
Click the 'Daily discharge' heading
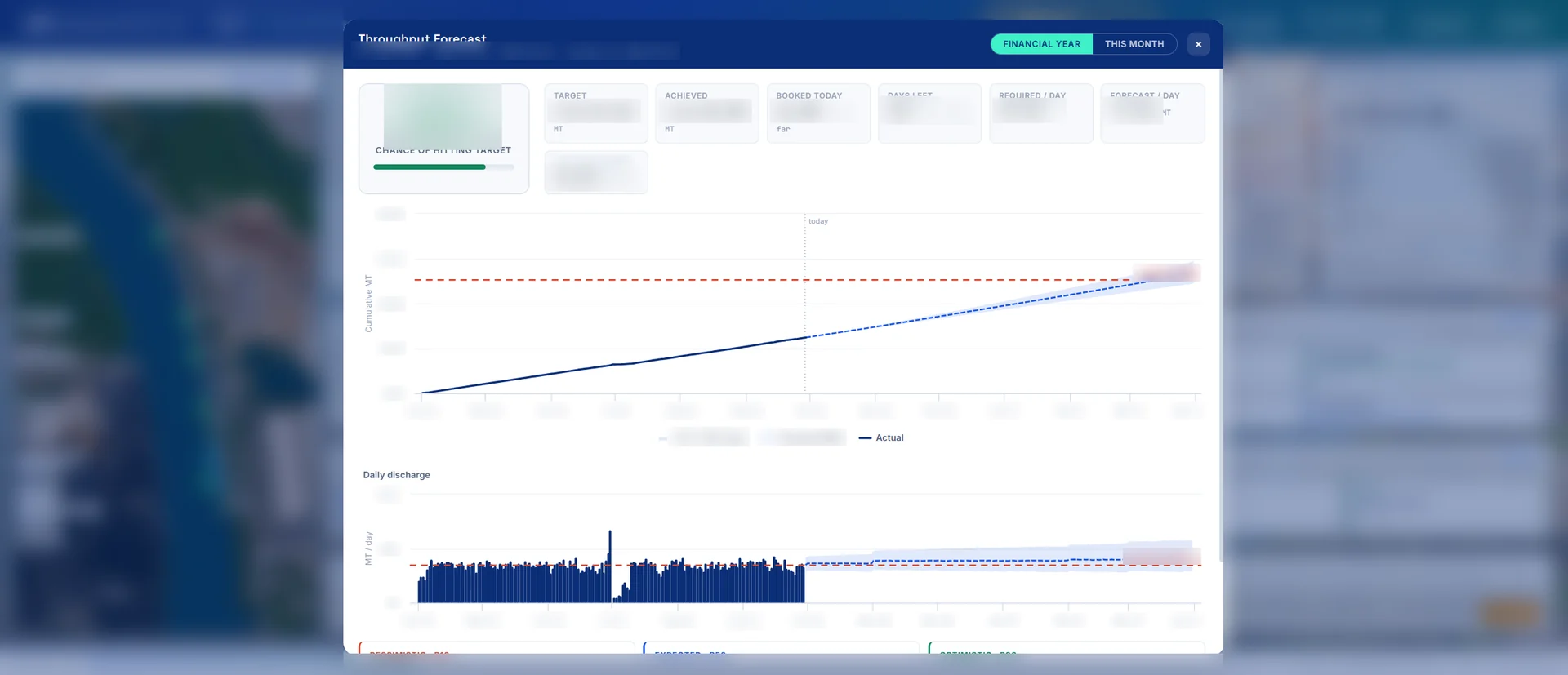click(x=396, y=475)
